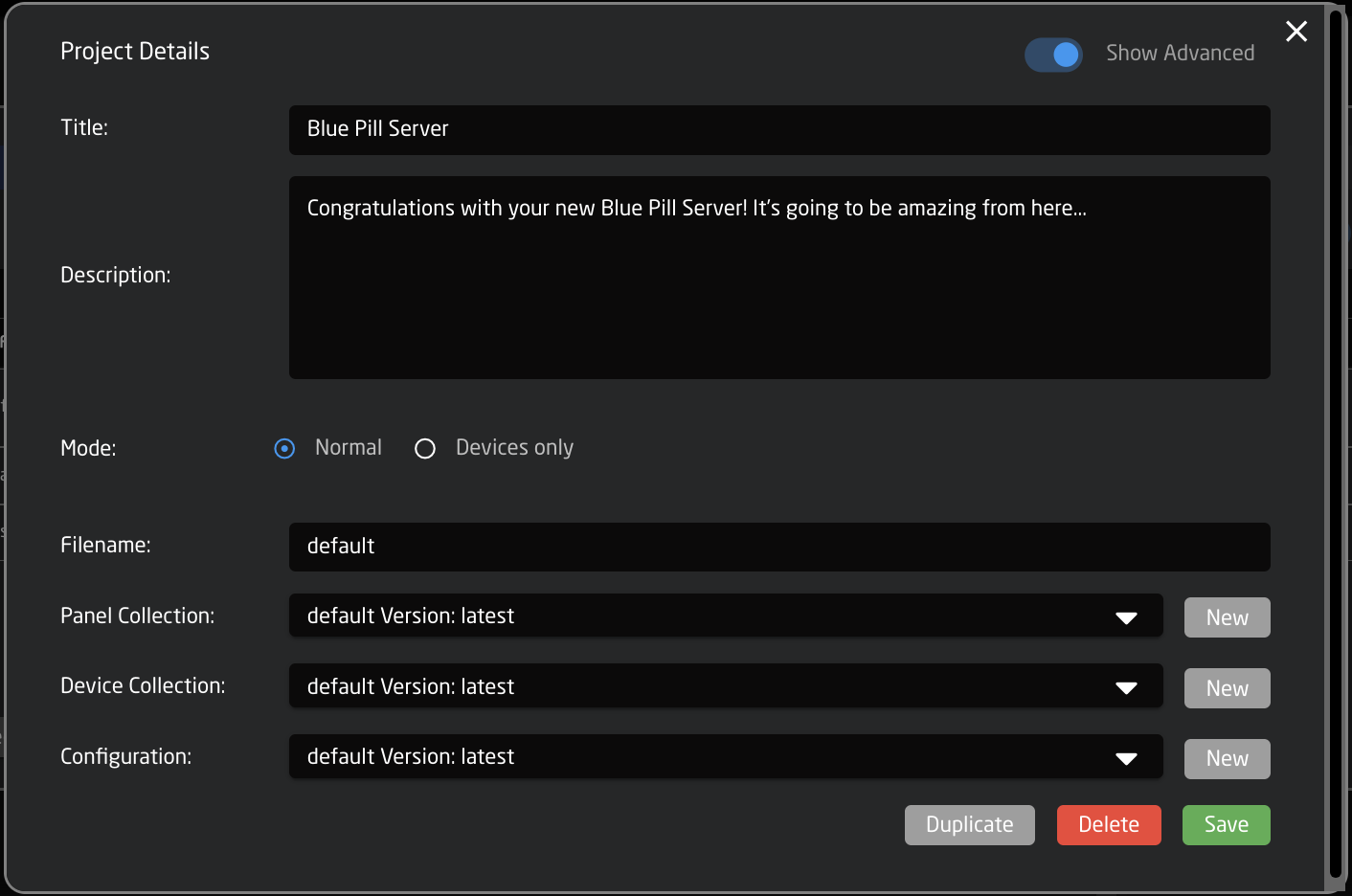Click the Filename input field
Image resolution: width=1352 pixels, height=896 pixels.
[x=778, y=547]
